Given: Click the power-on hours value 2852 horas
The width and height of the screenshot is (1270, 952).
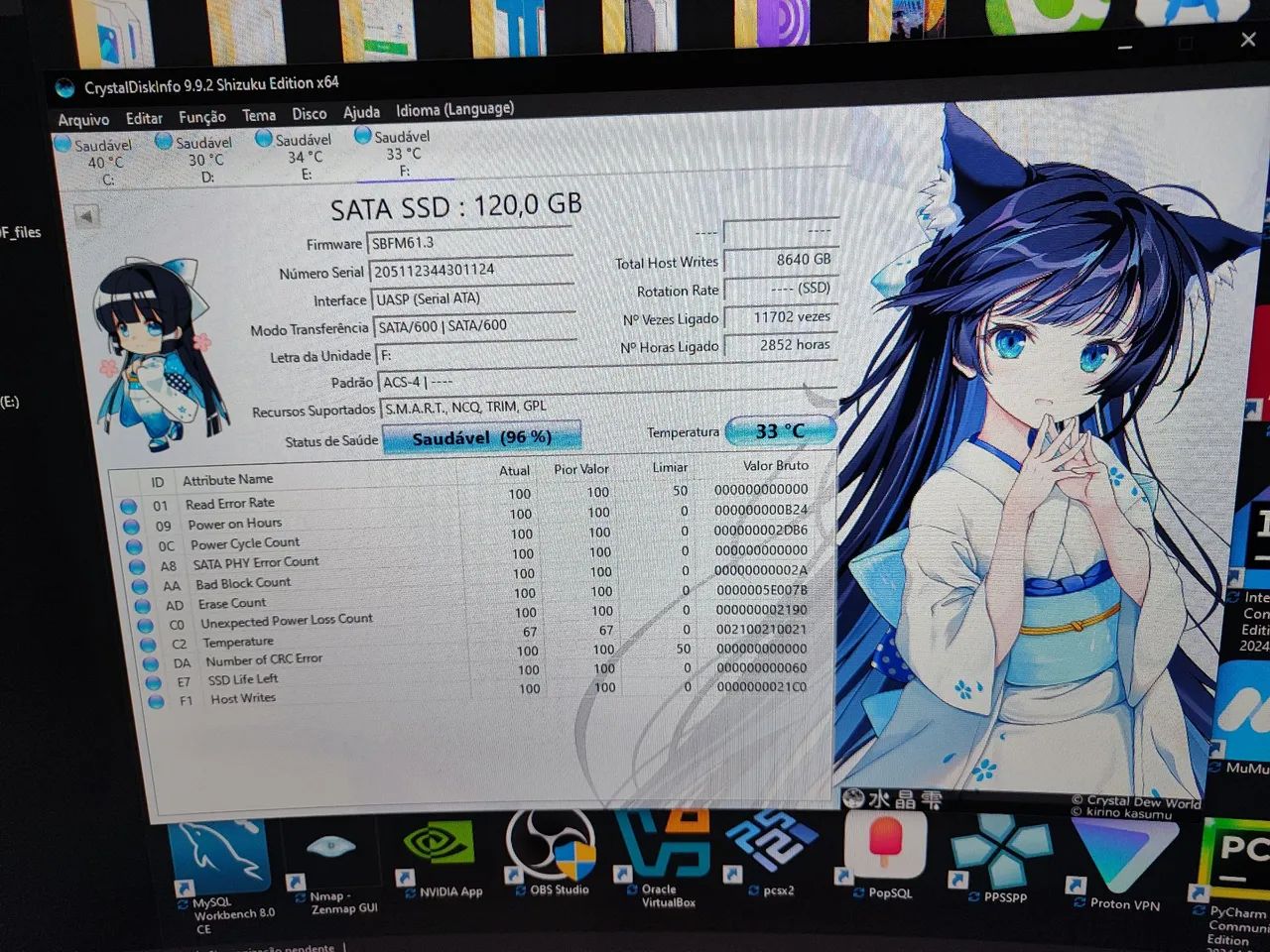Looking at the screenshot, I should (781, 345).
